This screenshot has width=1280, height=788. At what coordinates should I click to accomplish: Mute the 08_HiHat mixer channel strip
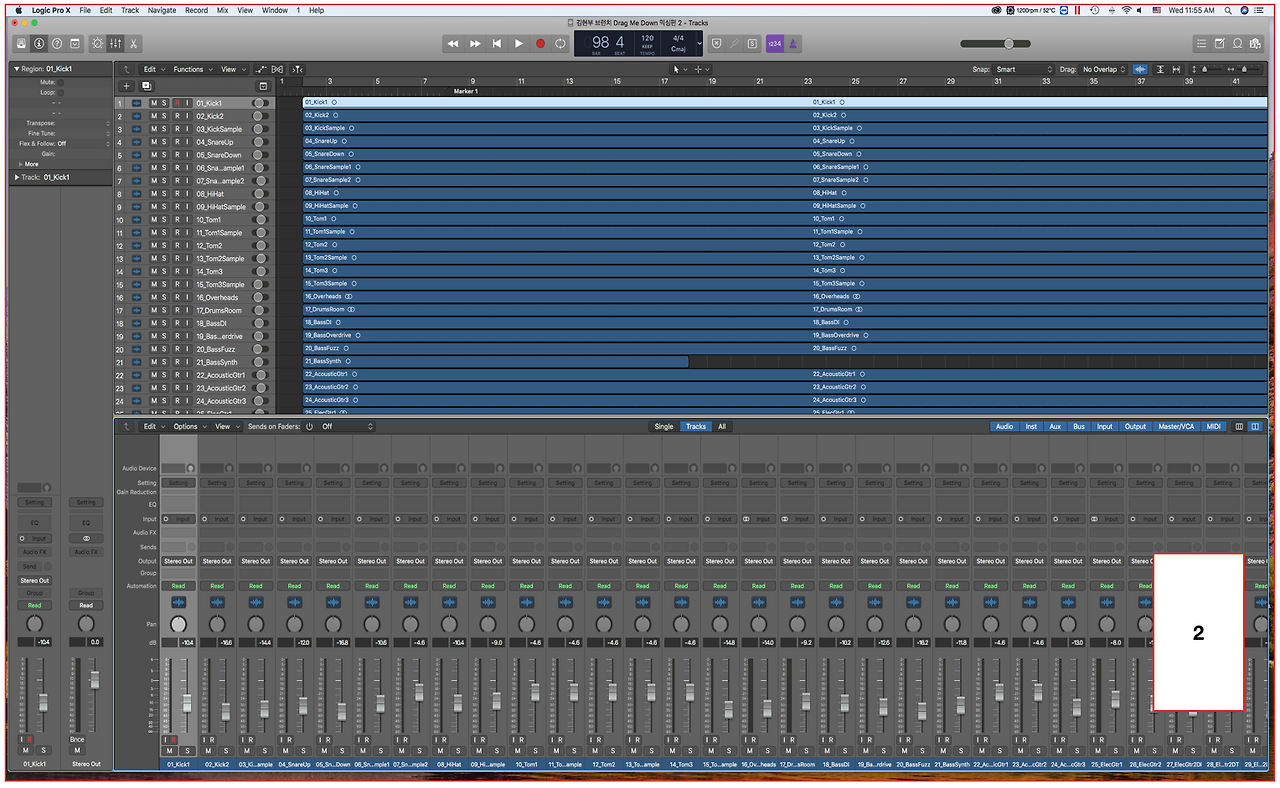440,751
